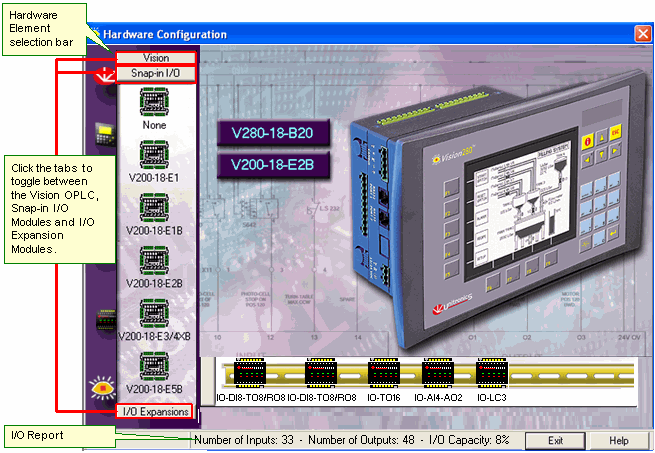Open Help

pyautogui.click(x=619, y=441)
